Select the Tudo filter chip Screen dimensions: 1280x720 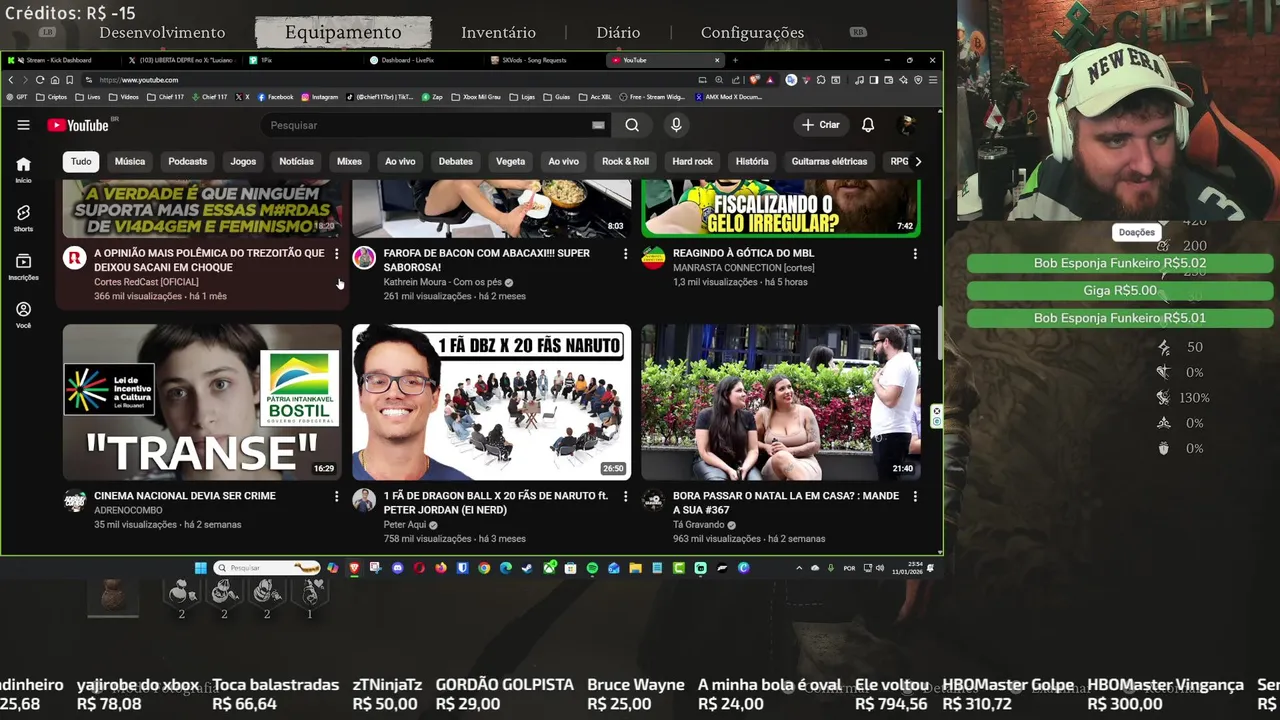81,161
